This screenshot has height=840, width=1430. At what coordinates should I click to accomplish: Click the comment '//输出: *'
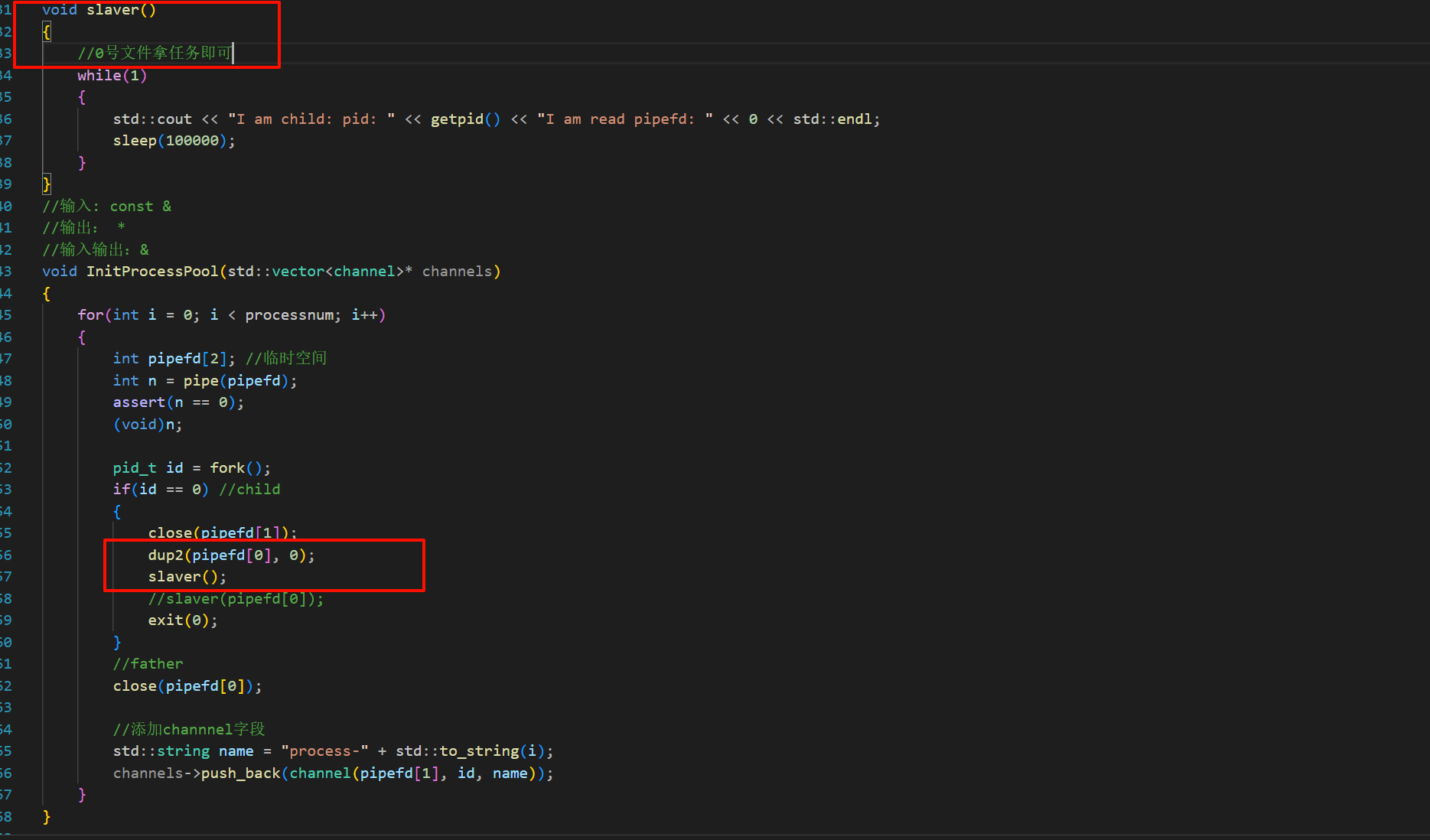[x=83, y=227]
